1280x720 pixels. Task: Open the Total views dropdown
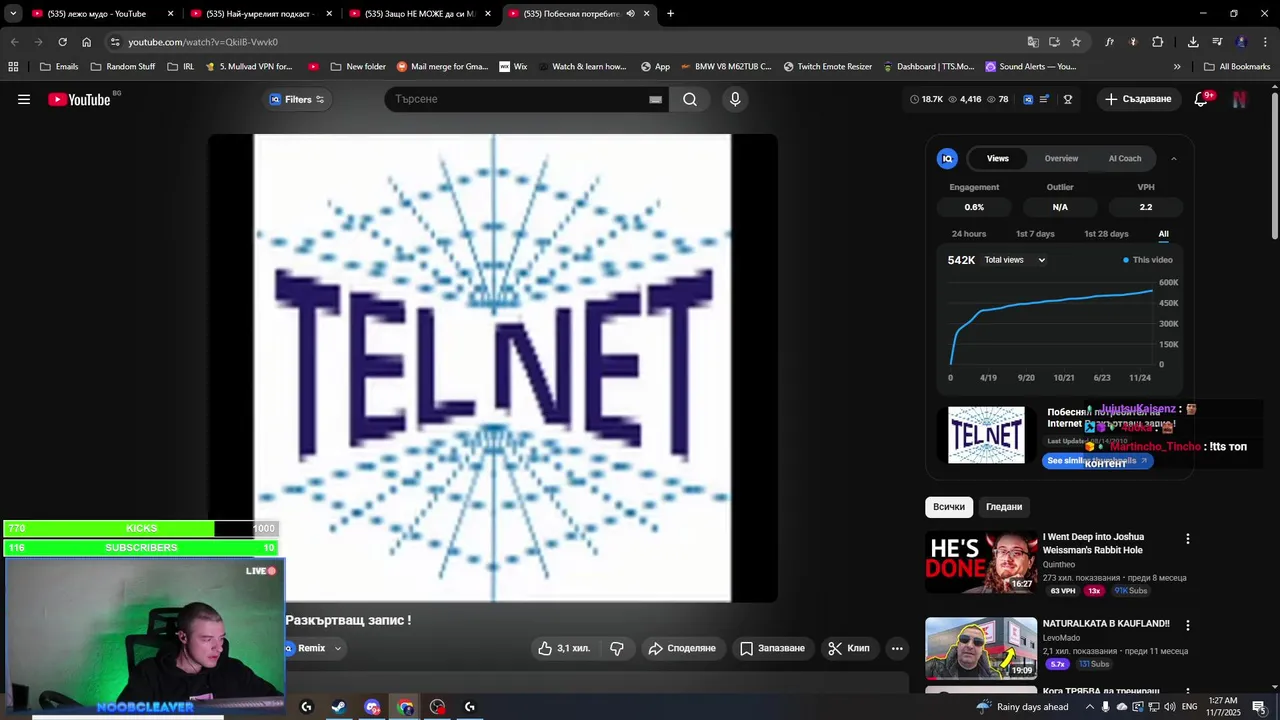tap(1014, 260)
